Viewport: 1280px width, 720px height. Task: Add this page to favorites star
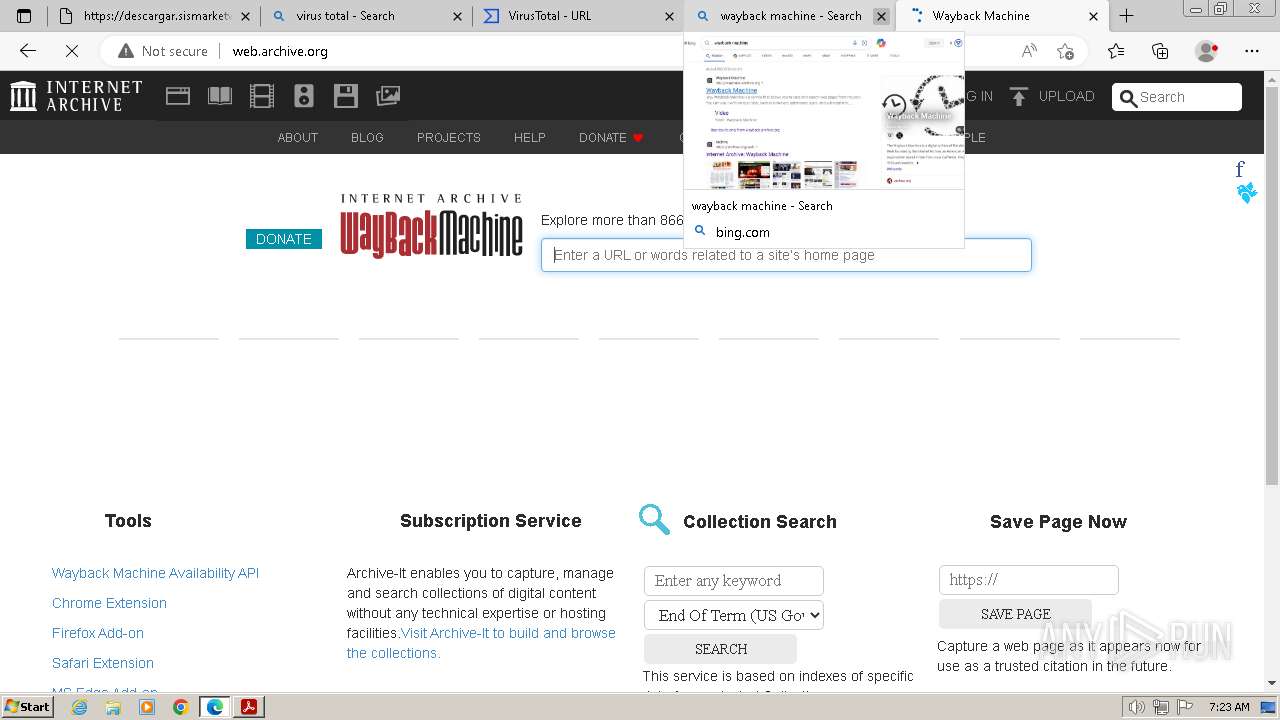pos(1065,51)
